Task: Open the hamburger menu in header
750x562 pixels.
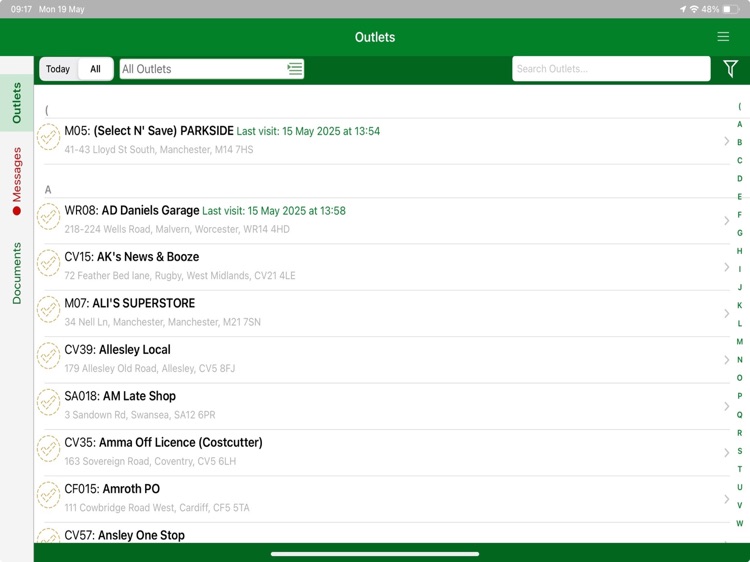Action: coord(723,37)
